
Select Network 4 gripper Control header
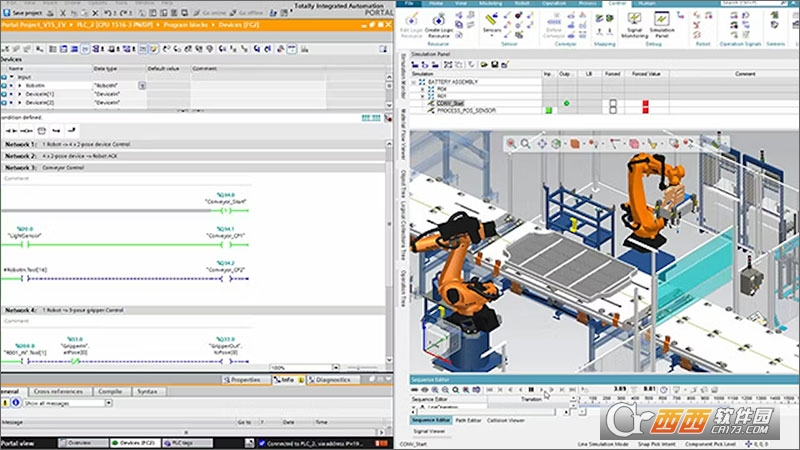(x=194, y=310)
